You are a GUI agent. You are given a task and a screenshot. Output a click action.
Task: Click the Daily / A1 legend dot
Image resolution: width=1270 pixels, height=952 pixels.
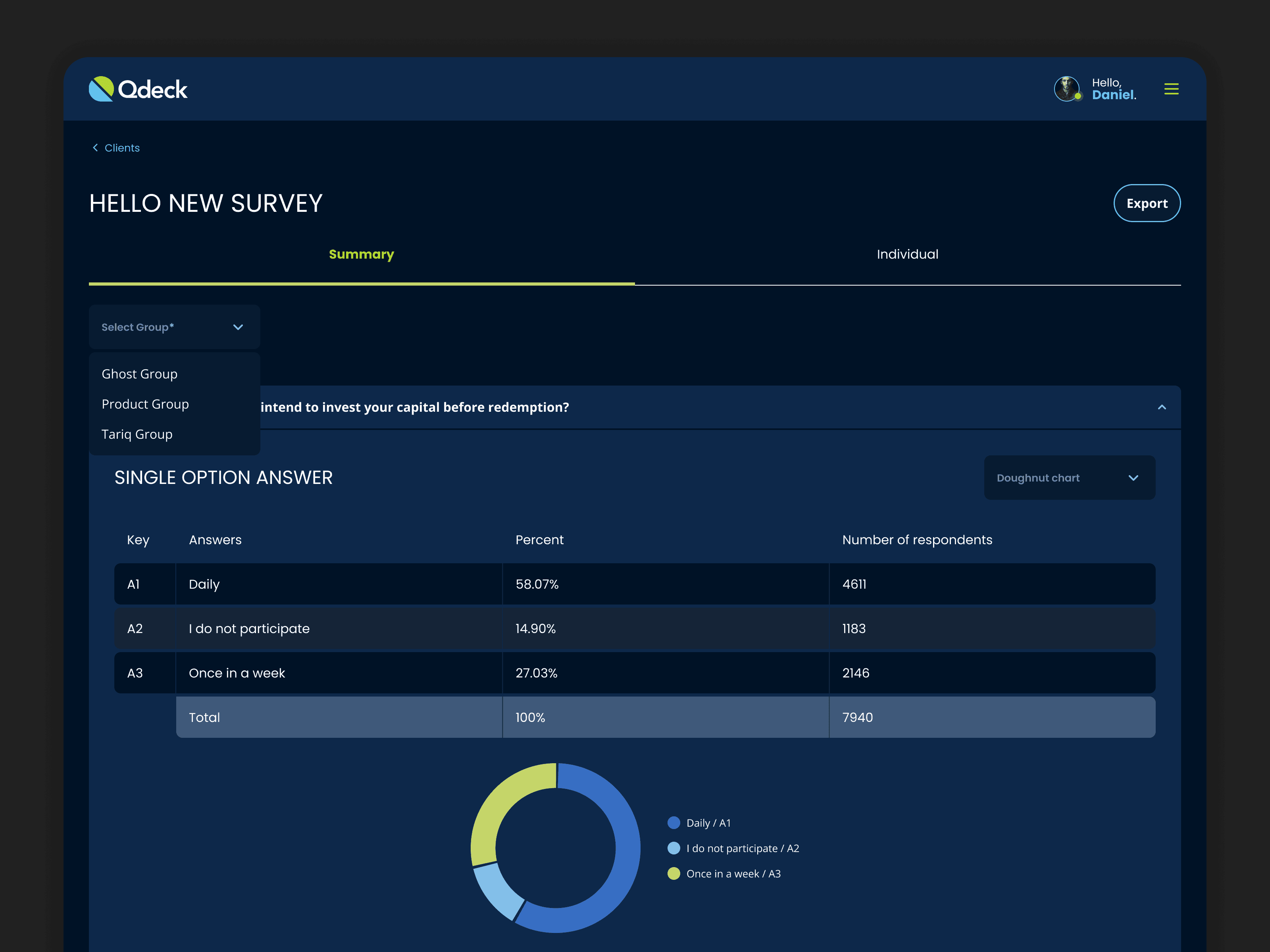pos(673,823)
